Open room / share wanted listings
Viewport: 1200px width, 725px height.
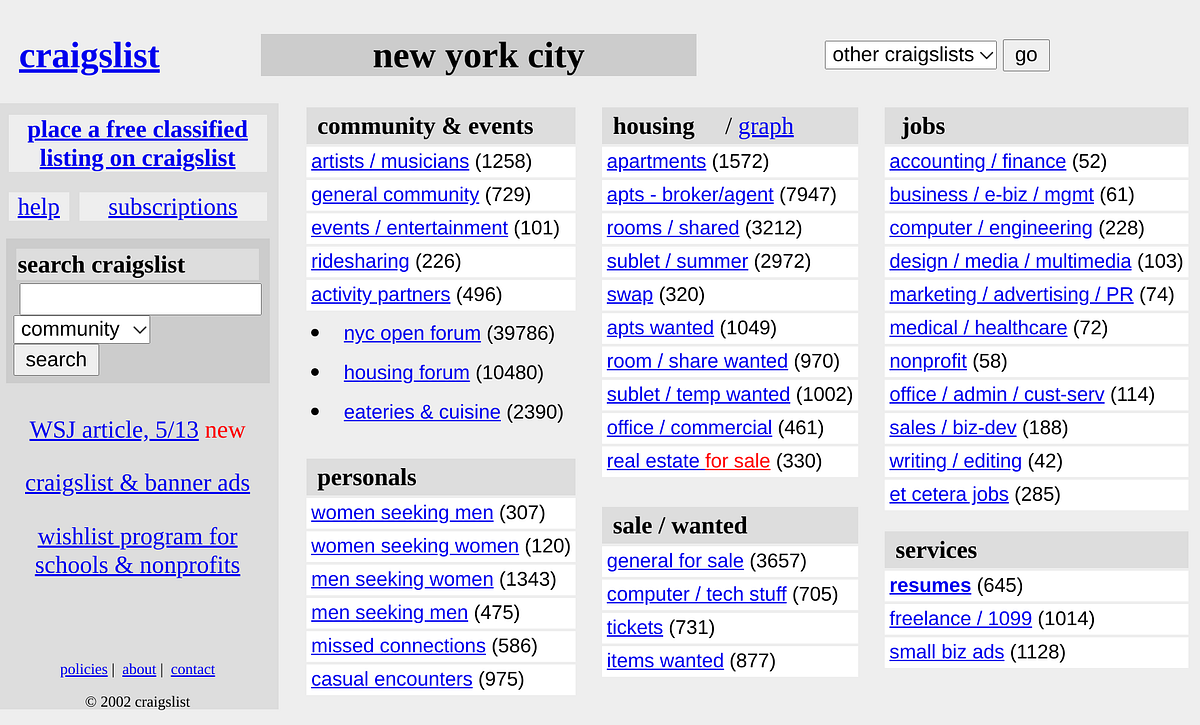pyautogui.click(x=697, y=361)
